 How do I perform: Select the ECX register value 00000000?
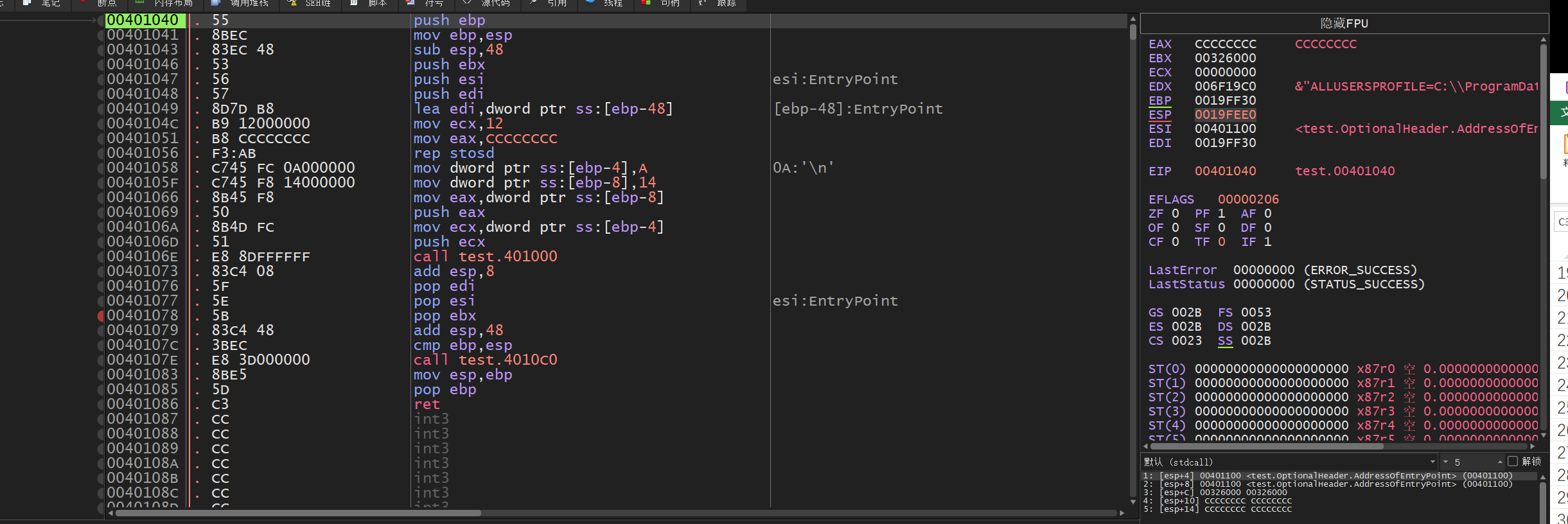[1225, 73]
